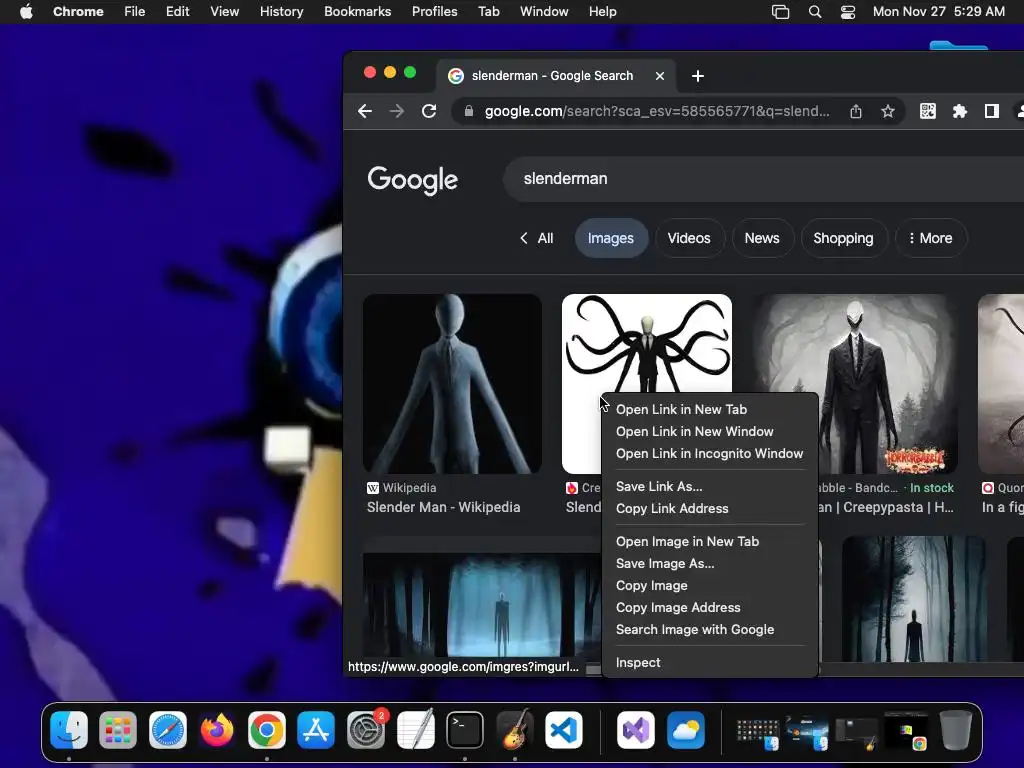1024x768 pixels.
Task: Share this page via share icon
Action: point(856,112)
